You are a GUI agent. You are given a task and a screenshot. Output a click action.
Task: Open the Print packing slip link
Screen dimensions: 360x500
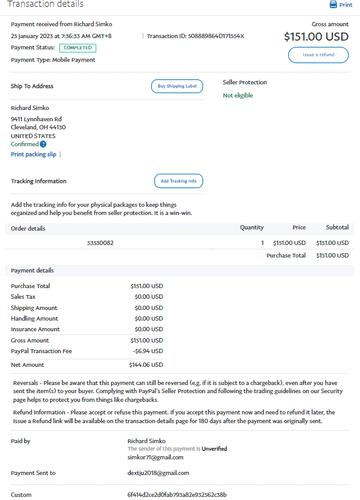pyautogui.click(x=33, y=154)
